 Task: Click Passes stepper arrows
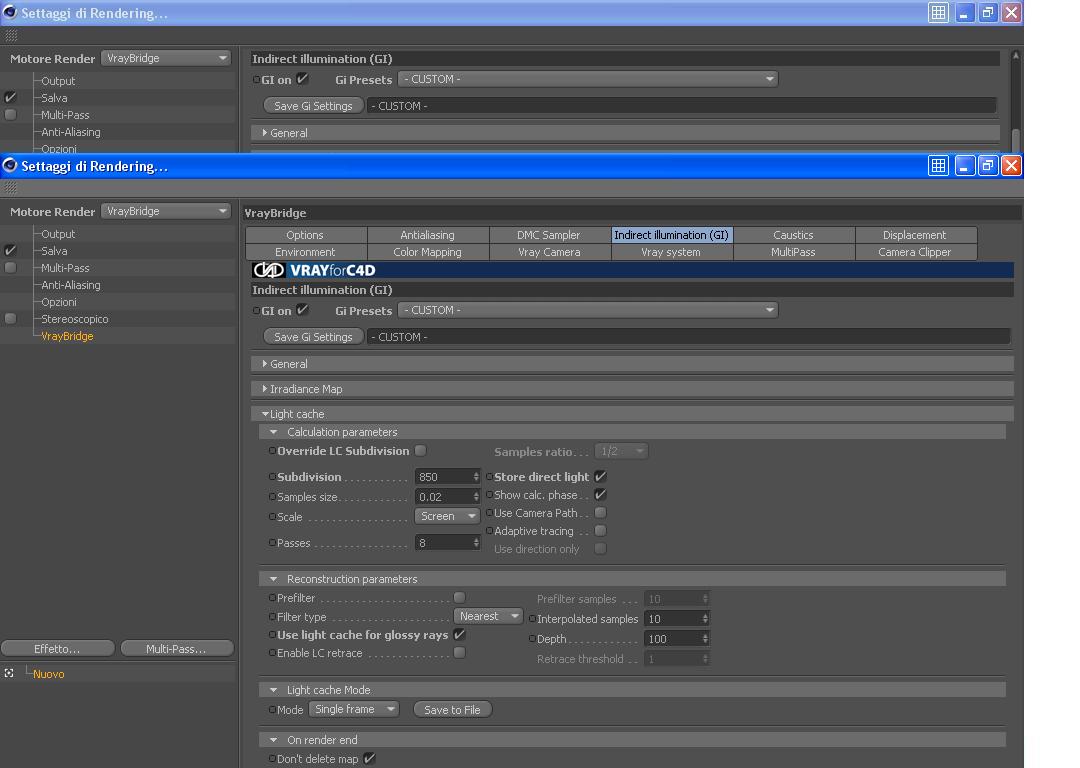476,543
